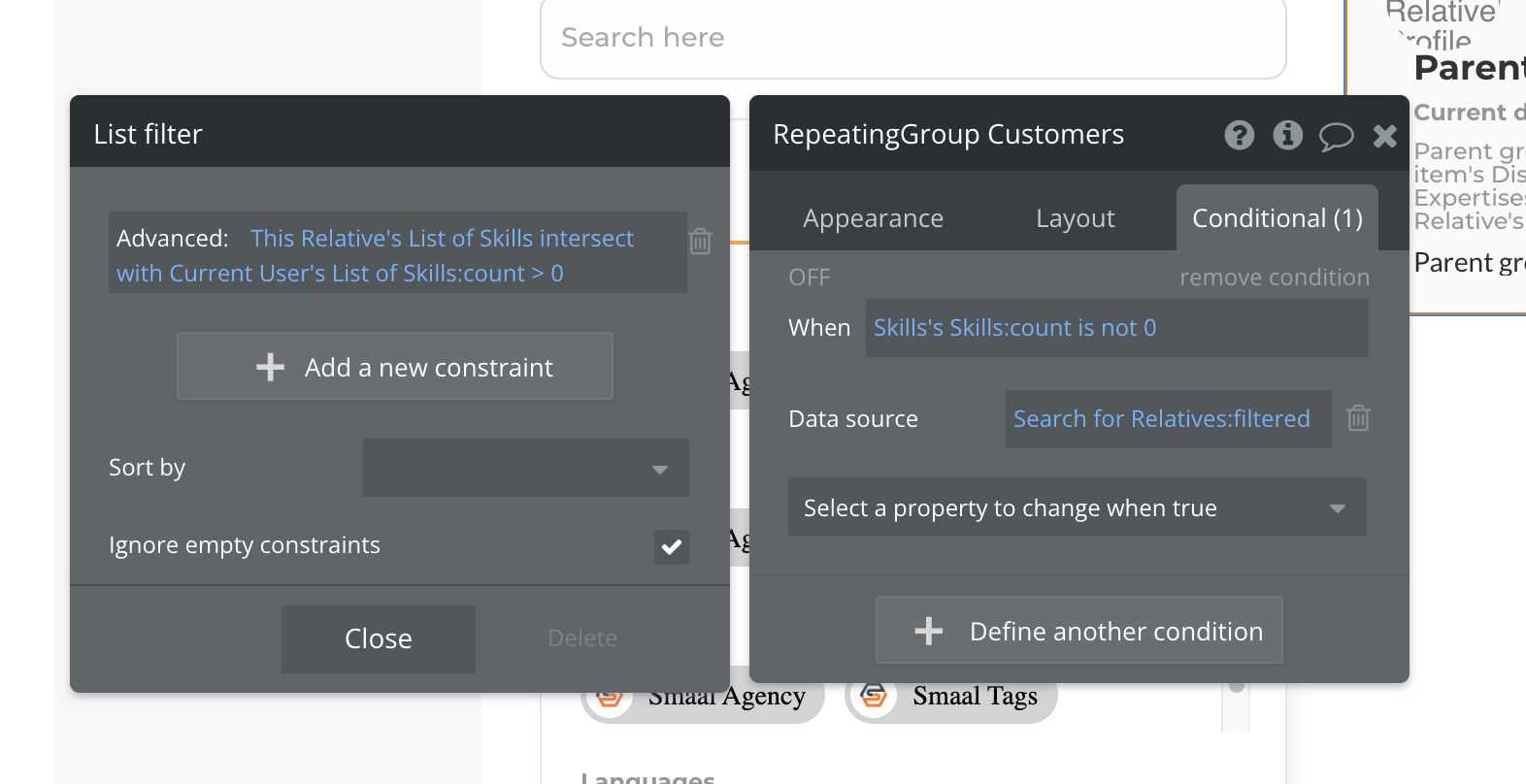This screenshot has height=784, width=1526.
Task: Click Define another condition button
Action: 1078,631
